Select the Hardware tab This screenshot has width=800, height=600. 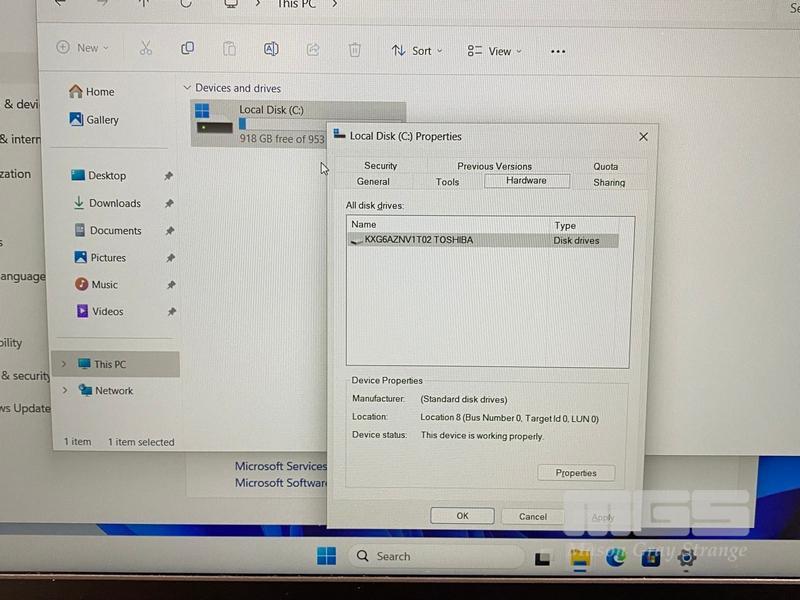527,181
